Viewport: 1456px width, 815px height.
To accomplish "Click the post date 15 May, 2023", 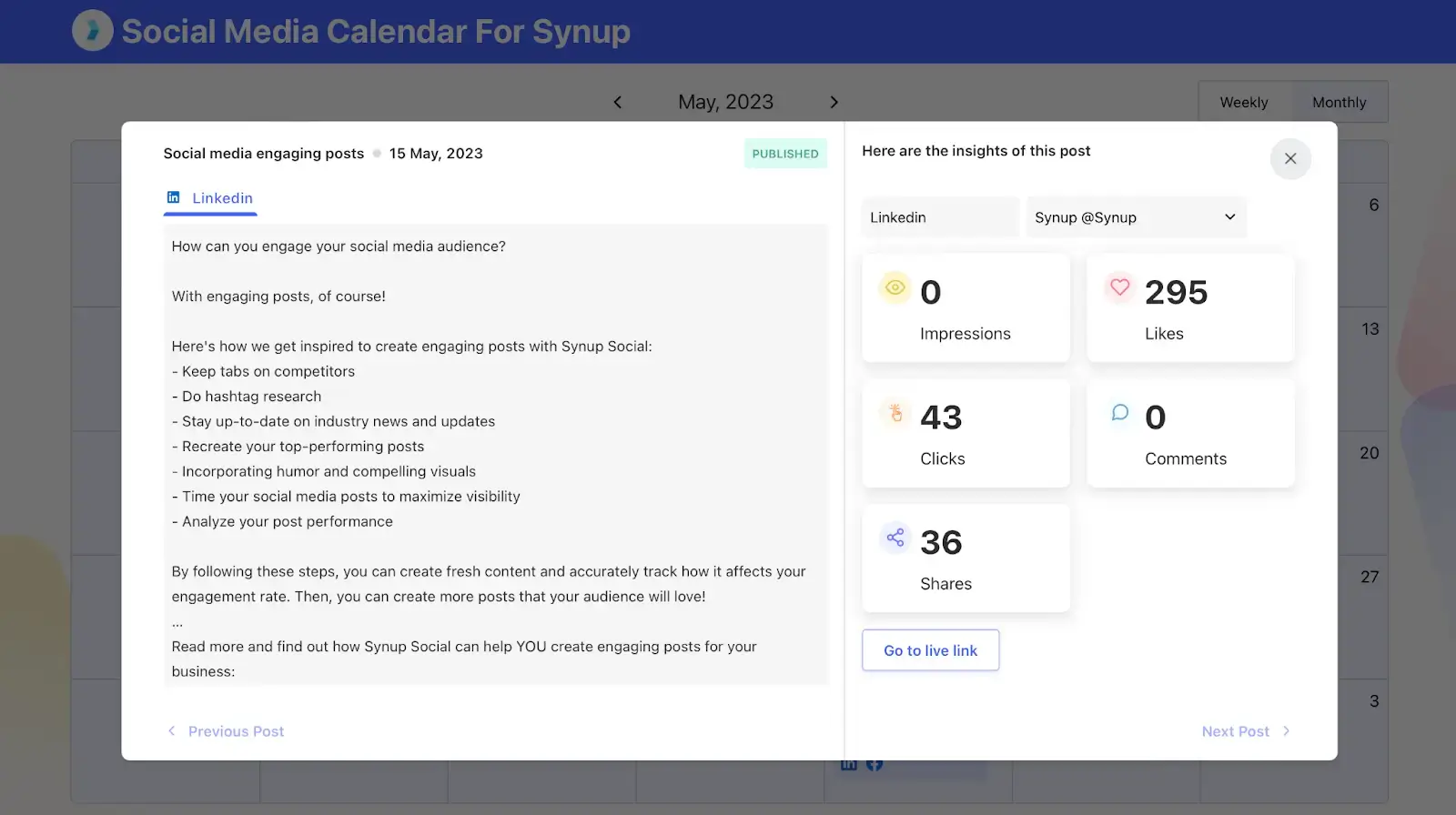I will pyautogui.click(x=436, y=154).
